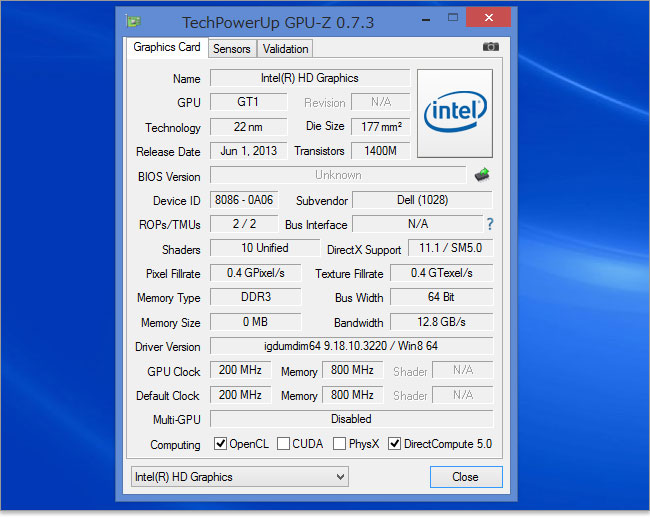Click the Technology field 22 nm
This screenshot has width=650, height=518.
[x=248, y=127]
